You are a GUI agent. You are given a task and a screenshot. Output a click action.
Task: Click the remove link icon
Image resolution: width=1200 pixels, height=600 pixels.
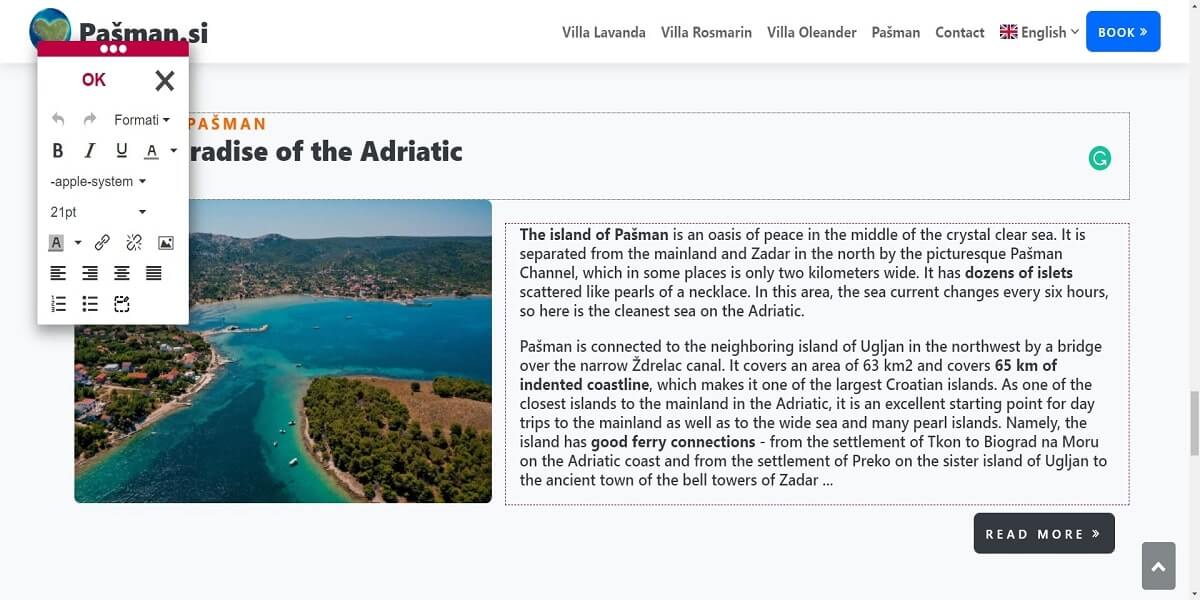pyautogui.click(x=134, y=243)
